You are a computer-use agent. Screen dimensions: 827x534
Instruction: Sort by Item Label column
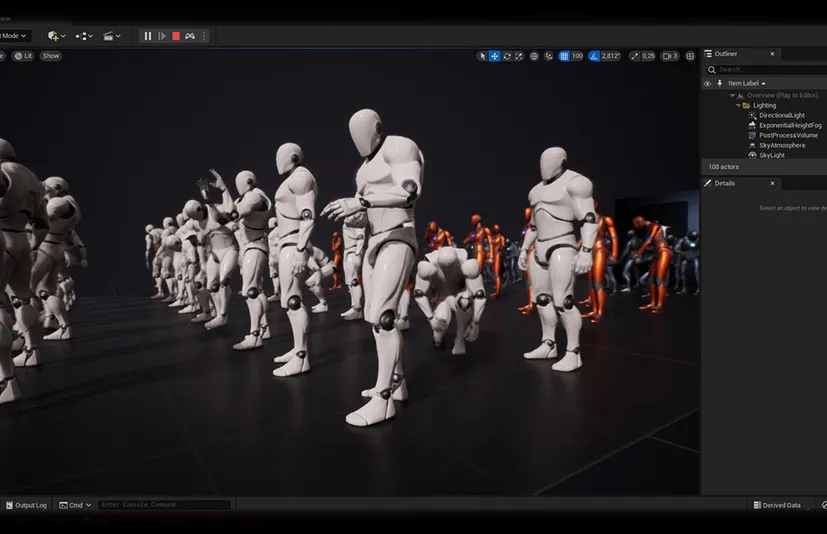click(x=746, y=83)
